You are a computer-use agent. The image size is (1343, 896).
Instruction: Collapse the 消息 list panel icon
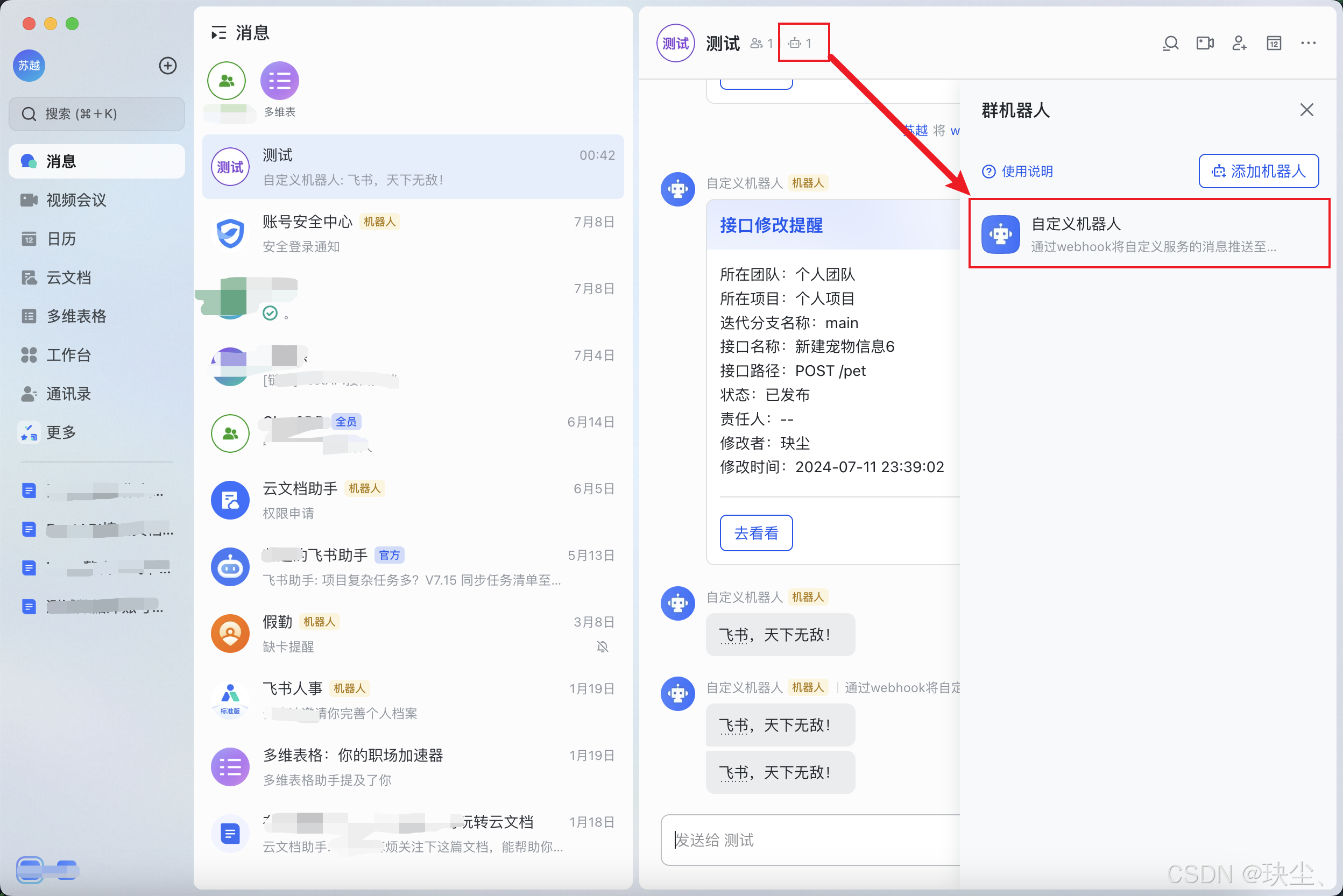[218, 33]
